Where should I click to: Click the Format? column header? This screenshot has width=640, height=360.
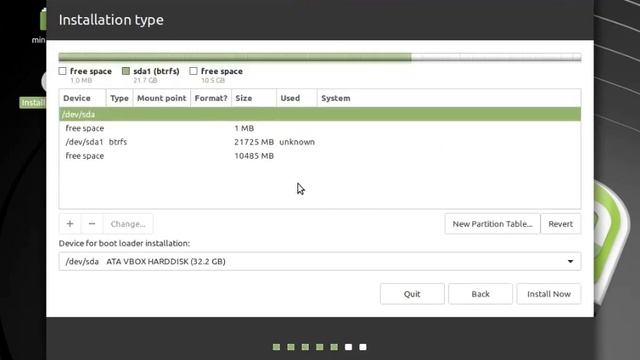(x=211, y=98)
